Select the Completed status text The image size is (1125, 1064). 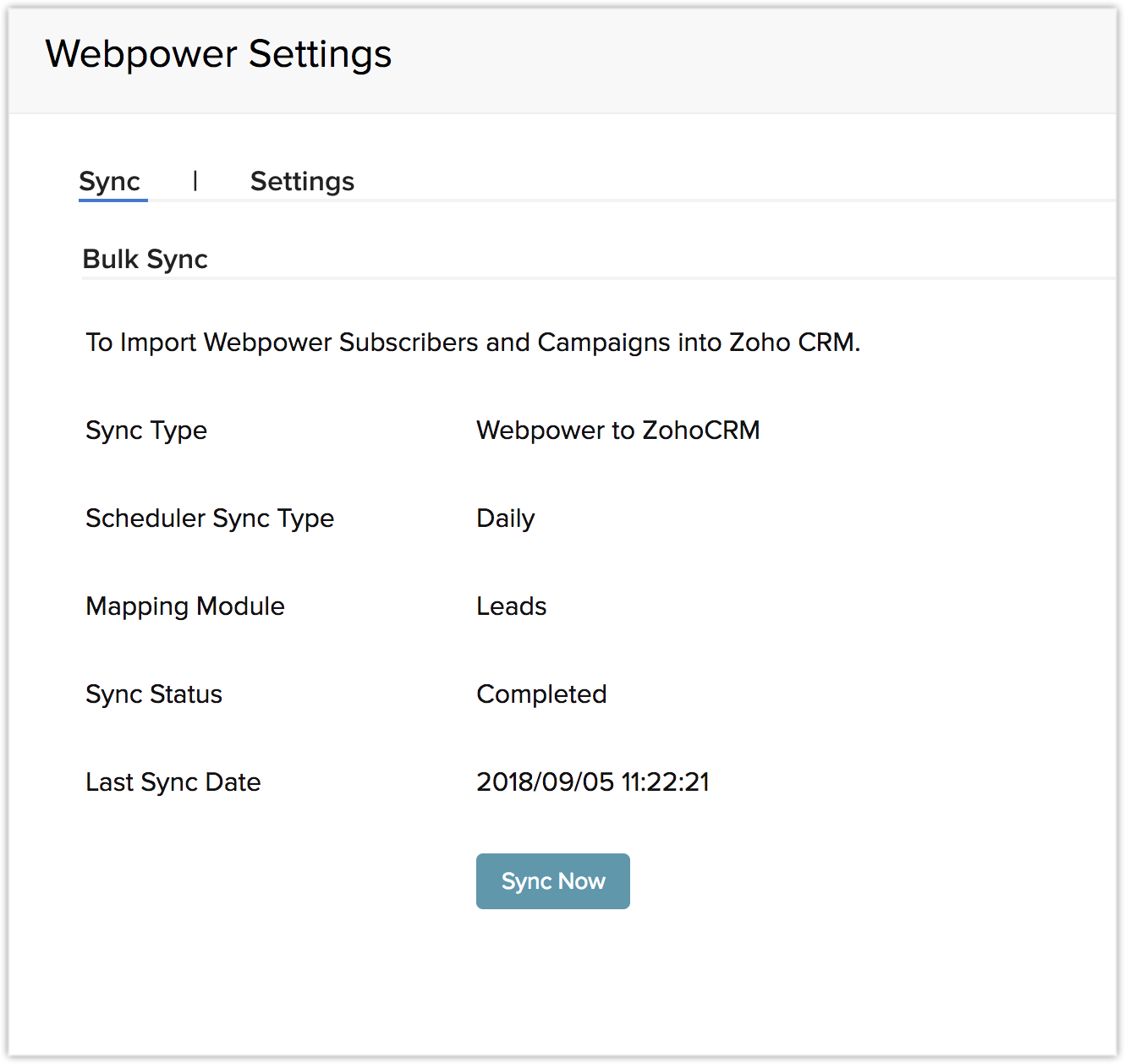pyautogui.click(x=541, y=694)
